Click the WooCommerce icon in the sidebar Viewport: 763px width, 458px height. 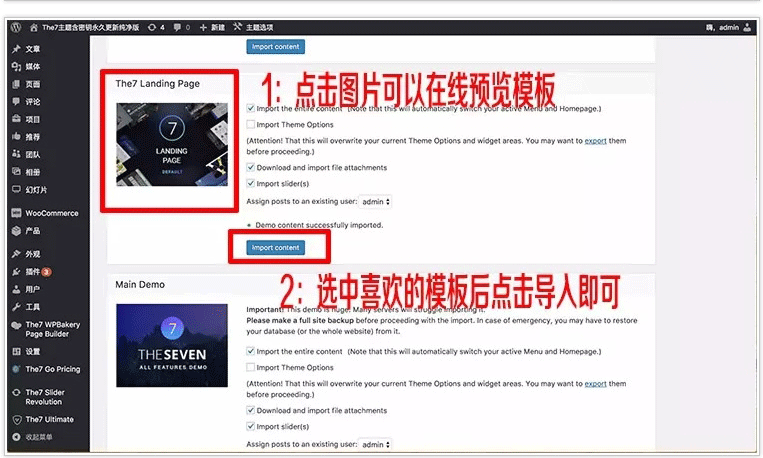(17, 213)
